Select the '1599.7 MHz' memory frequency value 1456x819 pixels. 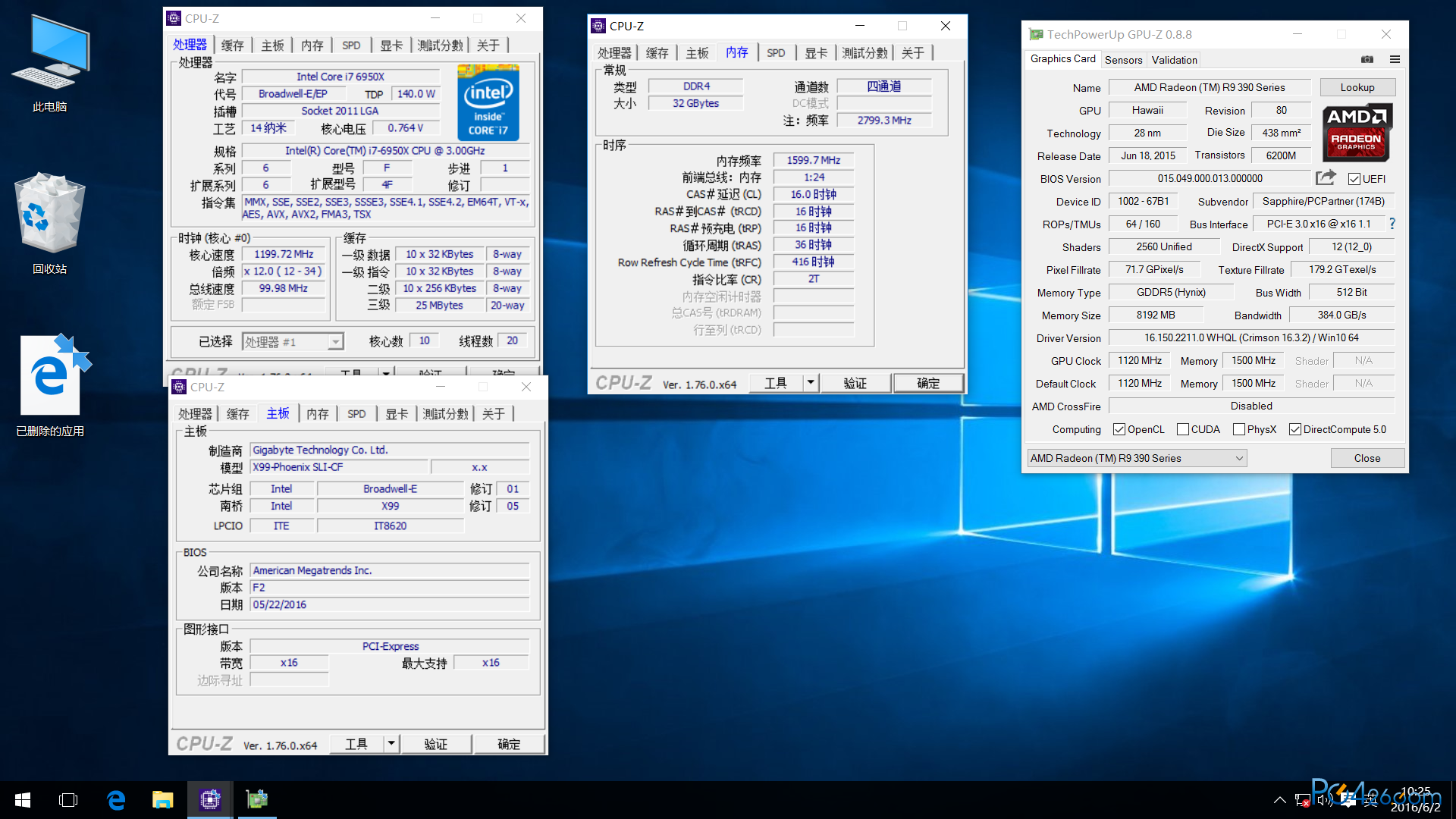point(814,160)
